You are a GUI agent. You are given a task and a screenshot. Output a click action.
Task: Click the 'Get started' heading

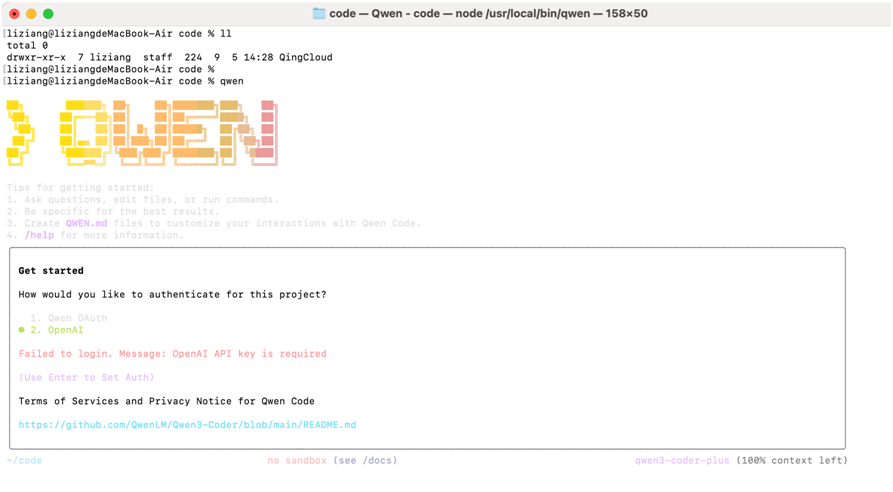tap(51, 270)
